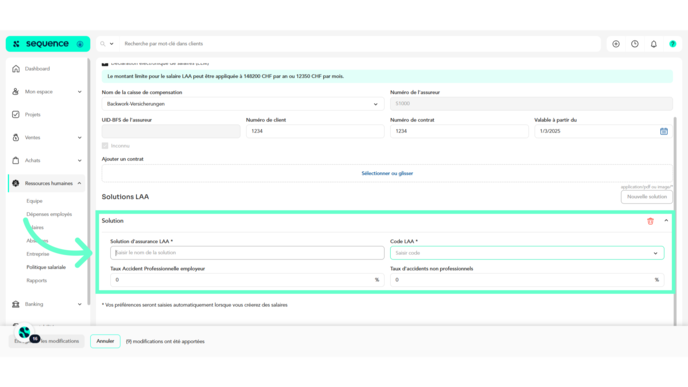Expand Mon espace menu
Viewport: 688px width, 387px height.
(x=79, y=92)
